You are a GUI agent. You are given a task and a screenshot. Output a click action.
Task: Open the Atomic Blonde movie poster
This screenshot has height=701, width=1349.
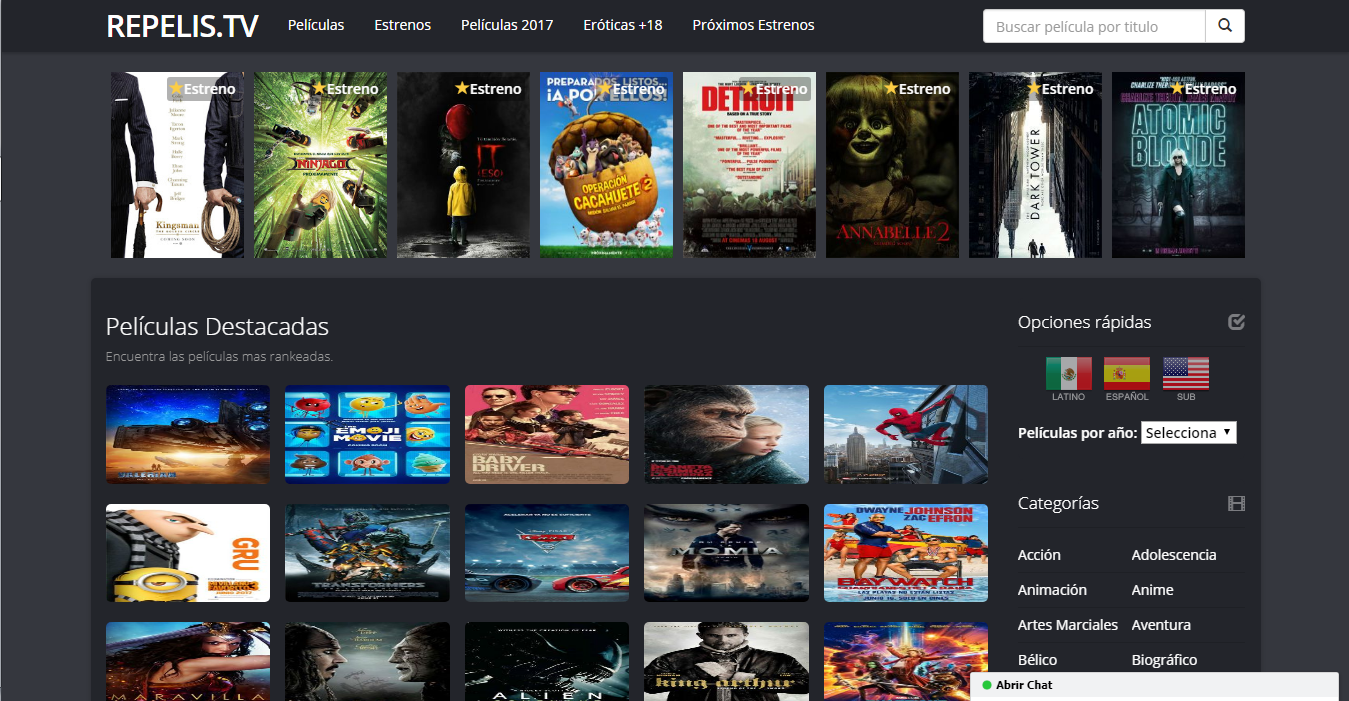pyautogui.click(x=1177, y=165)
